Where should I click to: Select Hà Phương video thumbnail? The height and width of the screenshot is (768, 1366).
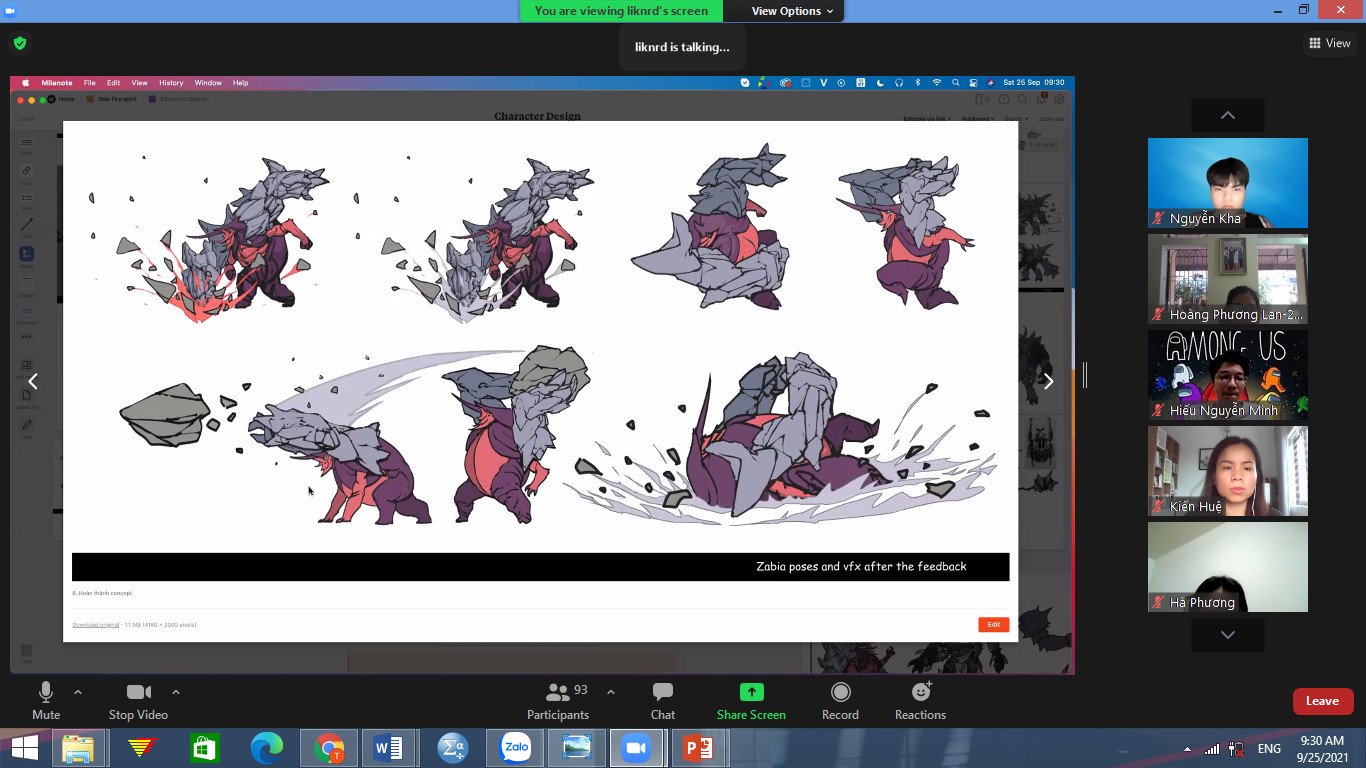[1228, 567]
